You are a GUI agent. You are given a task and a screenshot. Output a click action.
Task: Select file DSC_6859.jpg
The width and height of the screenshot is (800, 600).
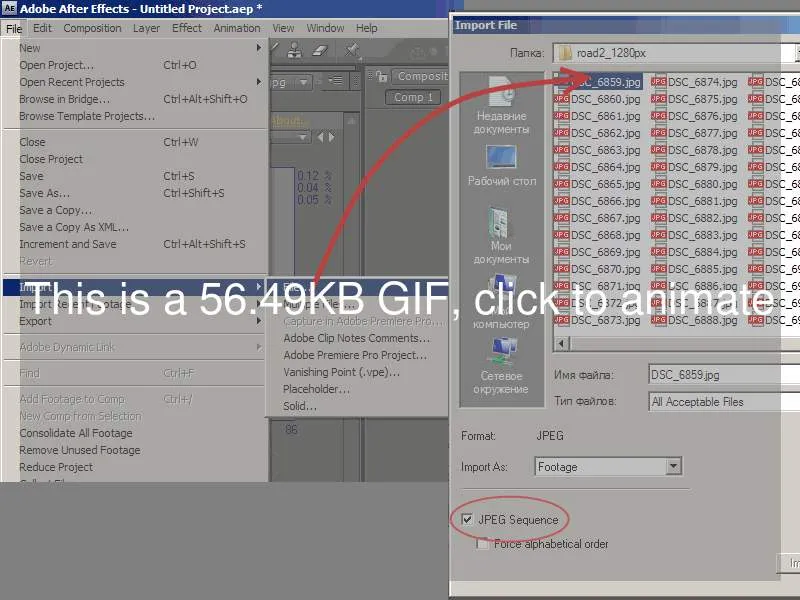[598, 82]
